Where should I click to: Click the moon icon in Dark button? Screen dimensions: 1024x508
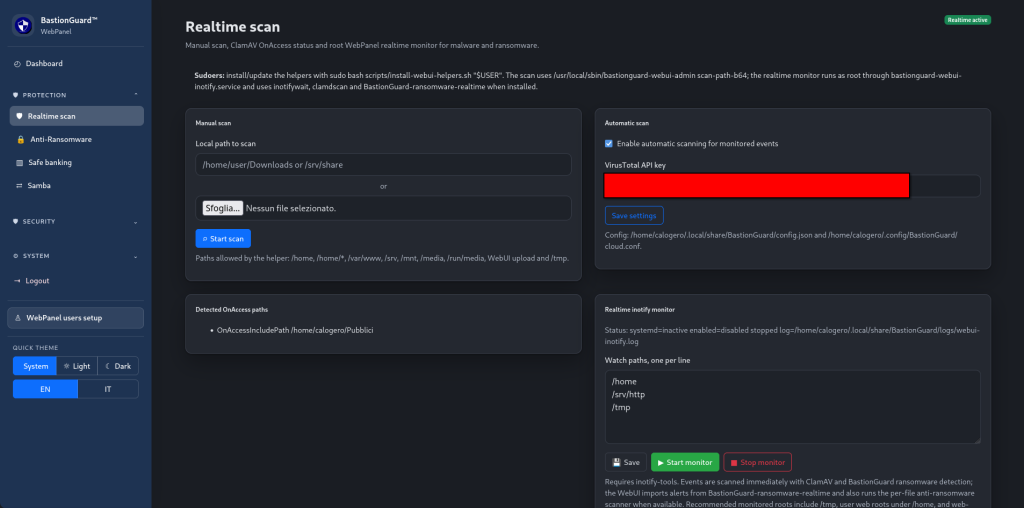point(108,366)
